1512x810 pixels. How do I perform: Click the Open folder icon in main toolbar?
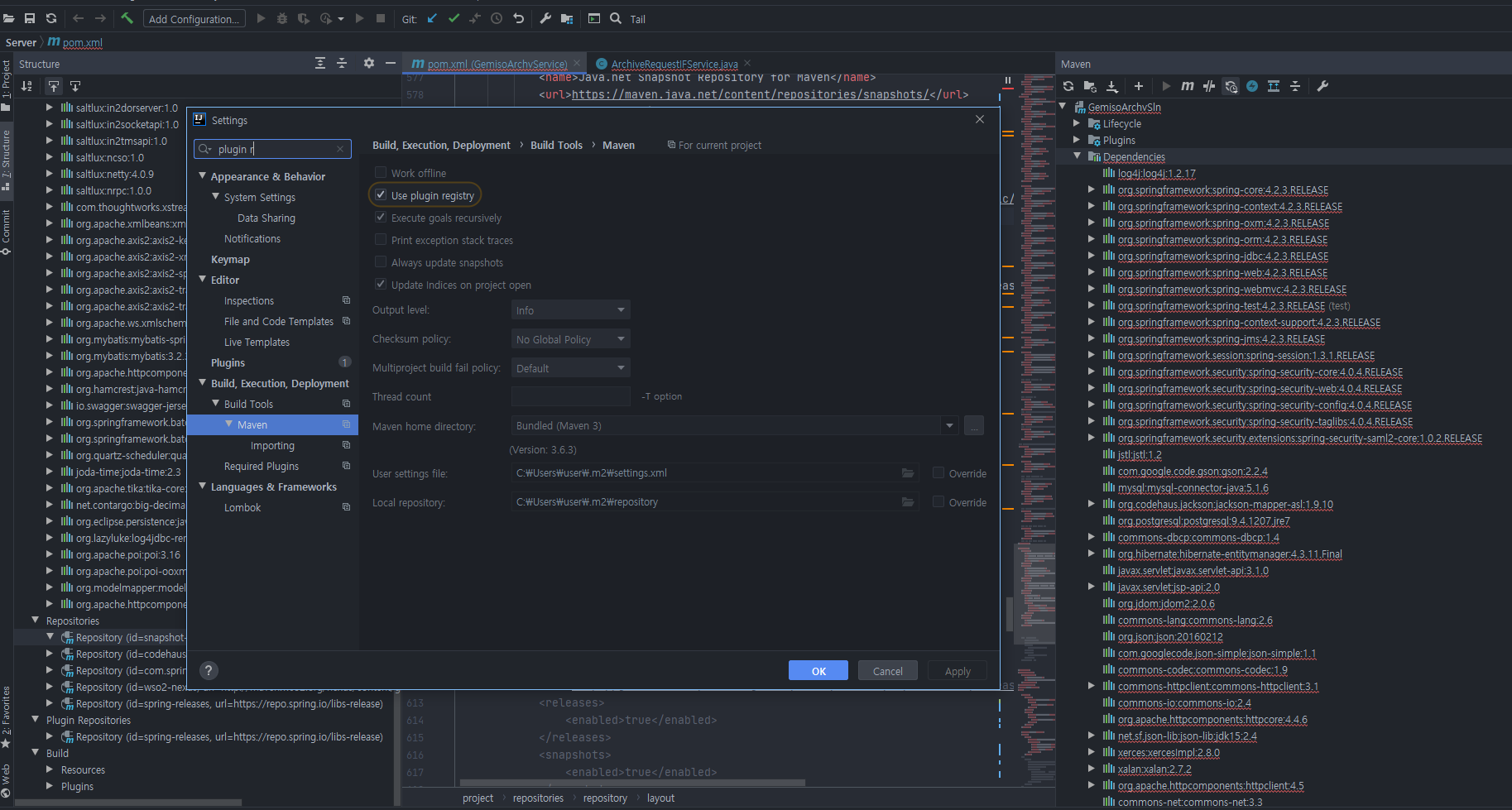(8, 18)
